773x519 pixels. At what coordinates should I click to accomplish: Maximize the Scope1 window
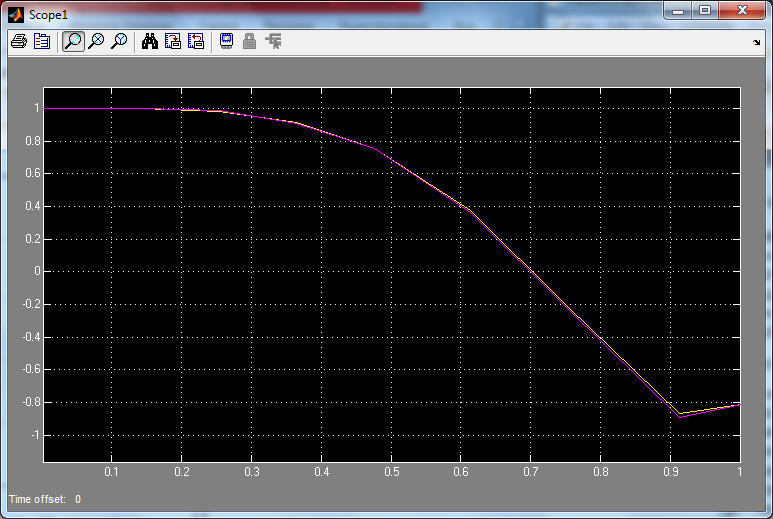(705, 11)
